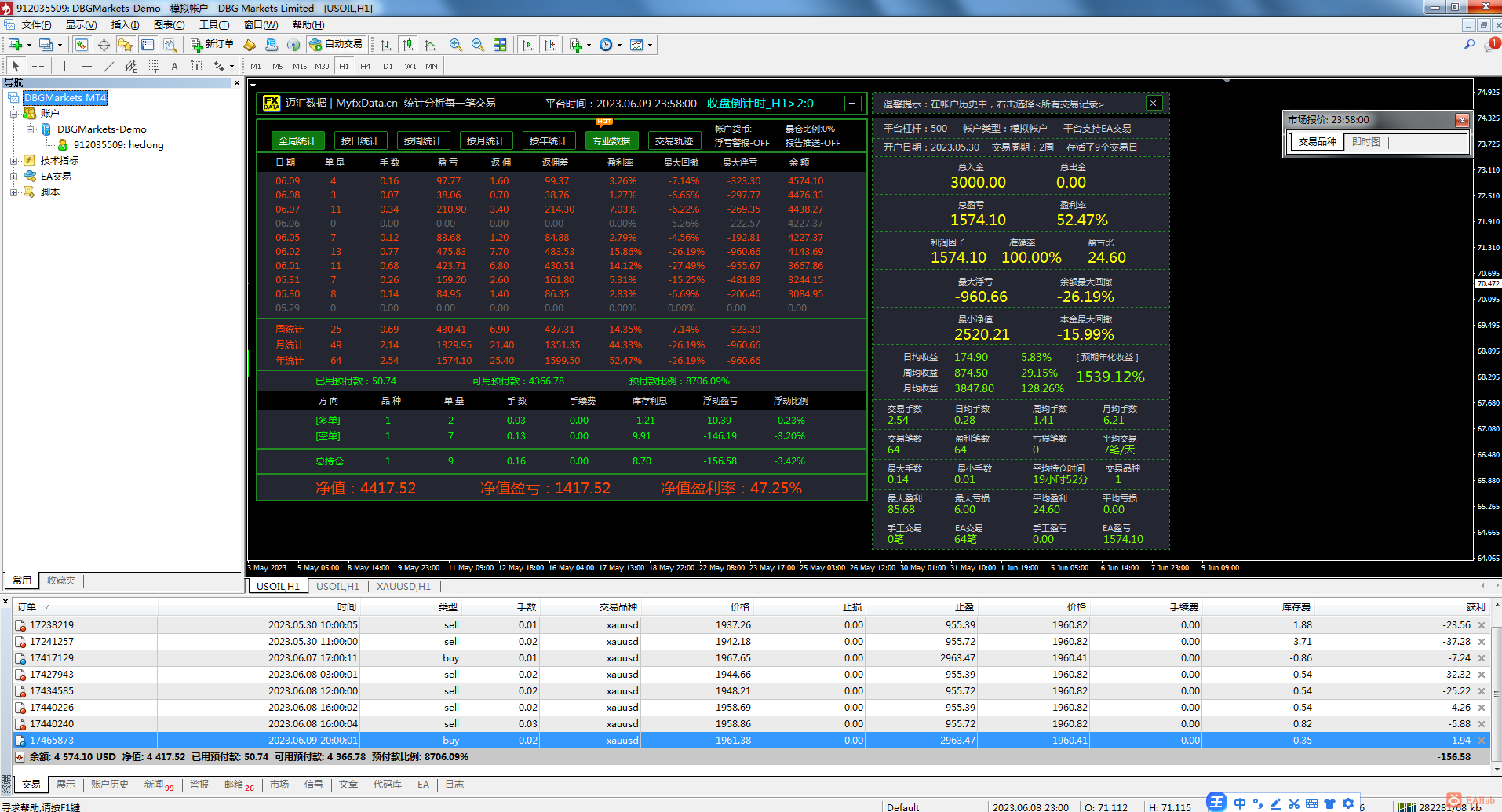Close order 17238219 with its X
This screenshot has height=812, width=1502.
[x=1482, y=625]
